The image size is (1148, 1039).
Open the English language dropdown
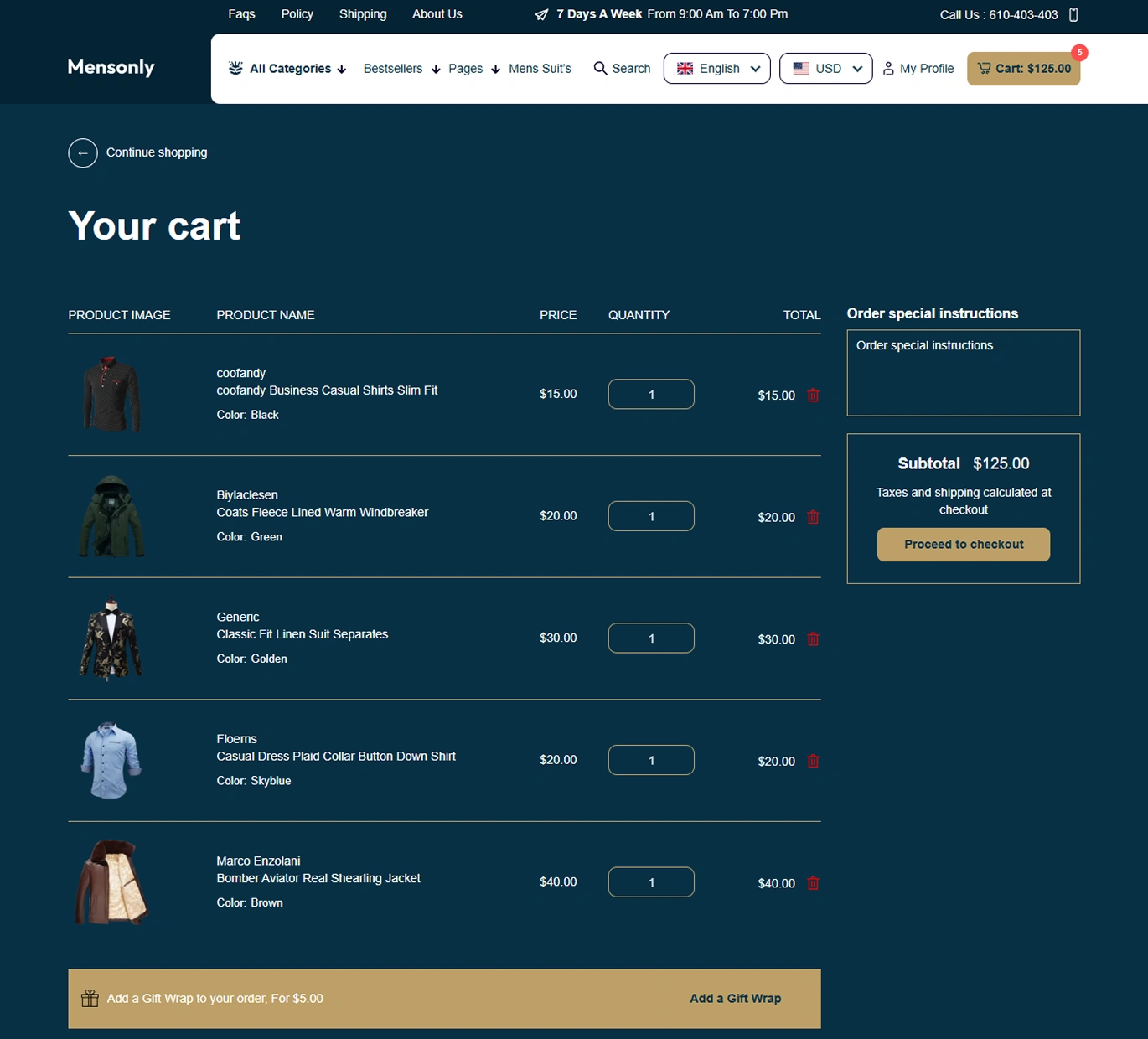pyautogui.click(x=716, y=69)
